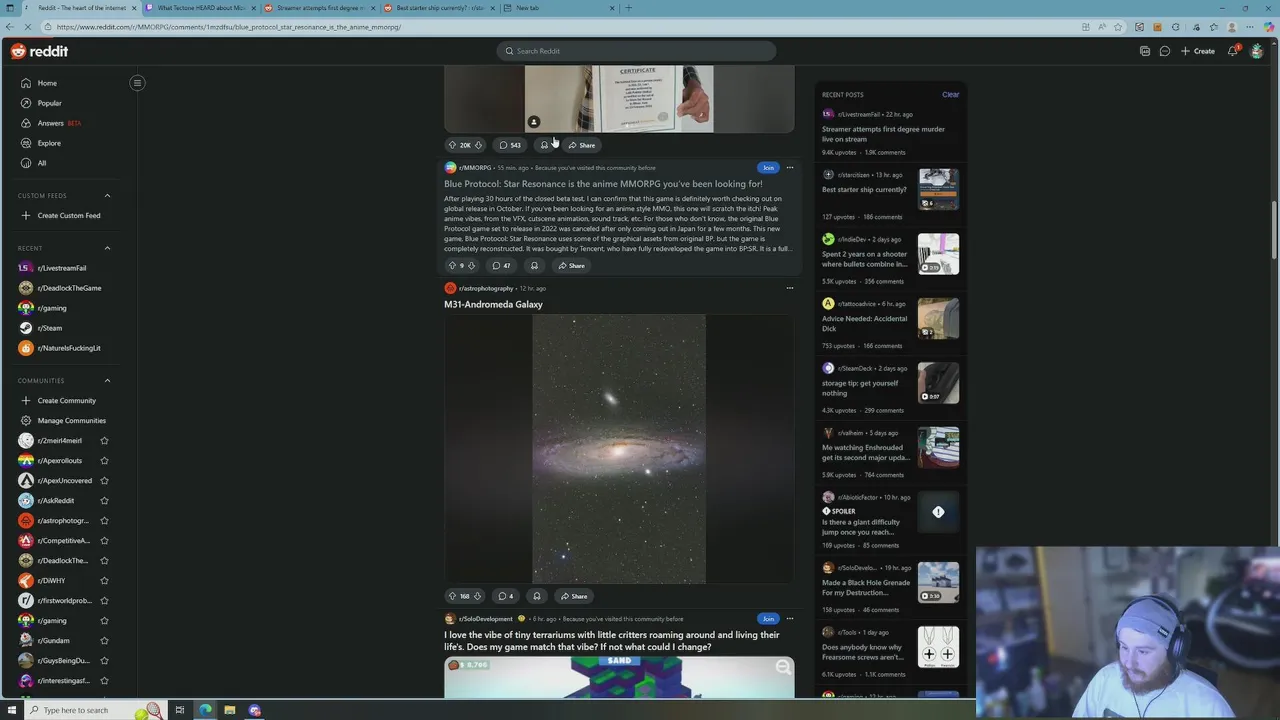Open browser settings and more ellipsis

(1248, 27)
